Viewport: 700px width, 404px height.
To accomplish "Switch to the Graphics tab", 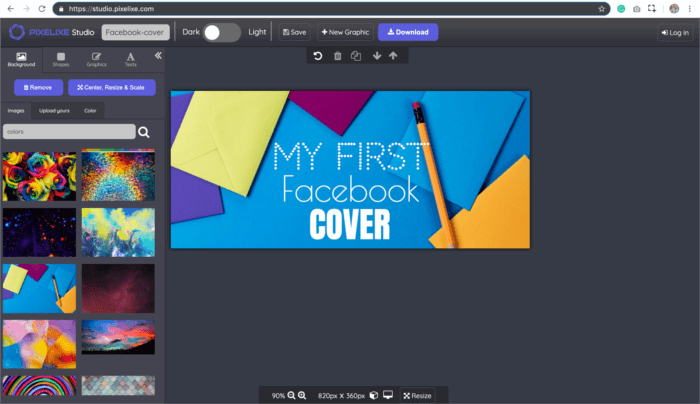I will click(96, 59).
